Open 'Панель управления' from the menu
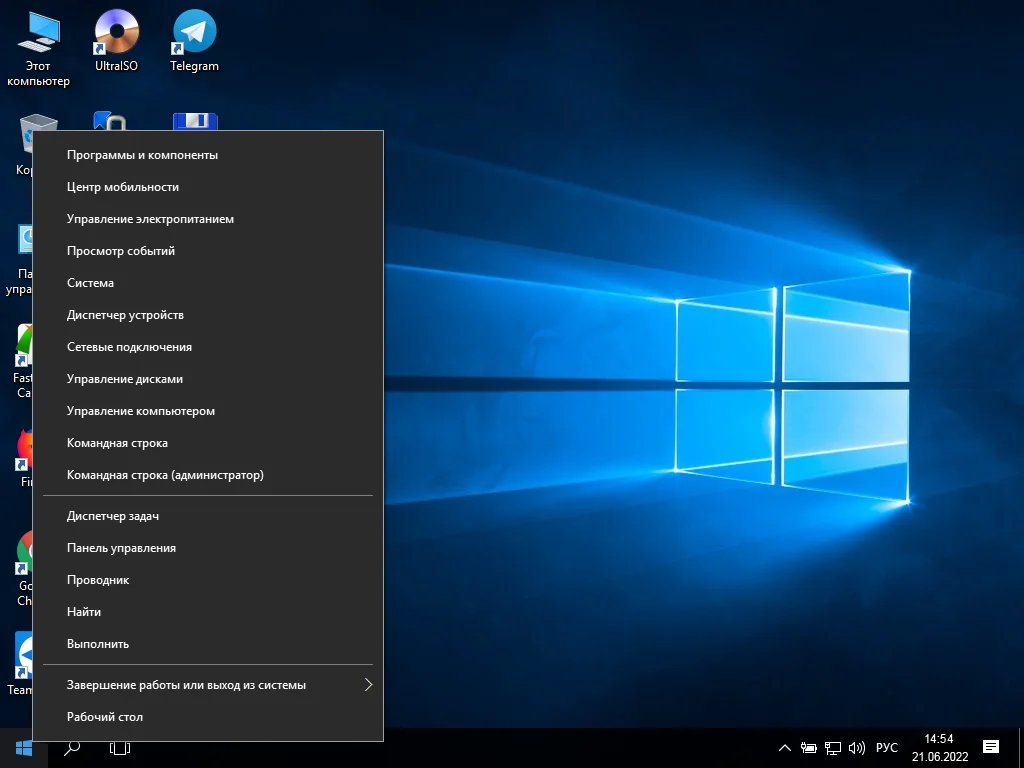Image resolution: width=1024 pixels, height=768 pixels. [121, 548]
